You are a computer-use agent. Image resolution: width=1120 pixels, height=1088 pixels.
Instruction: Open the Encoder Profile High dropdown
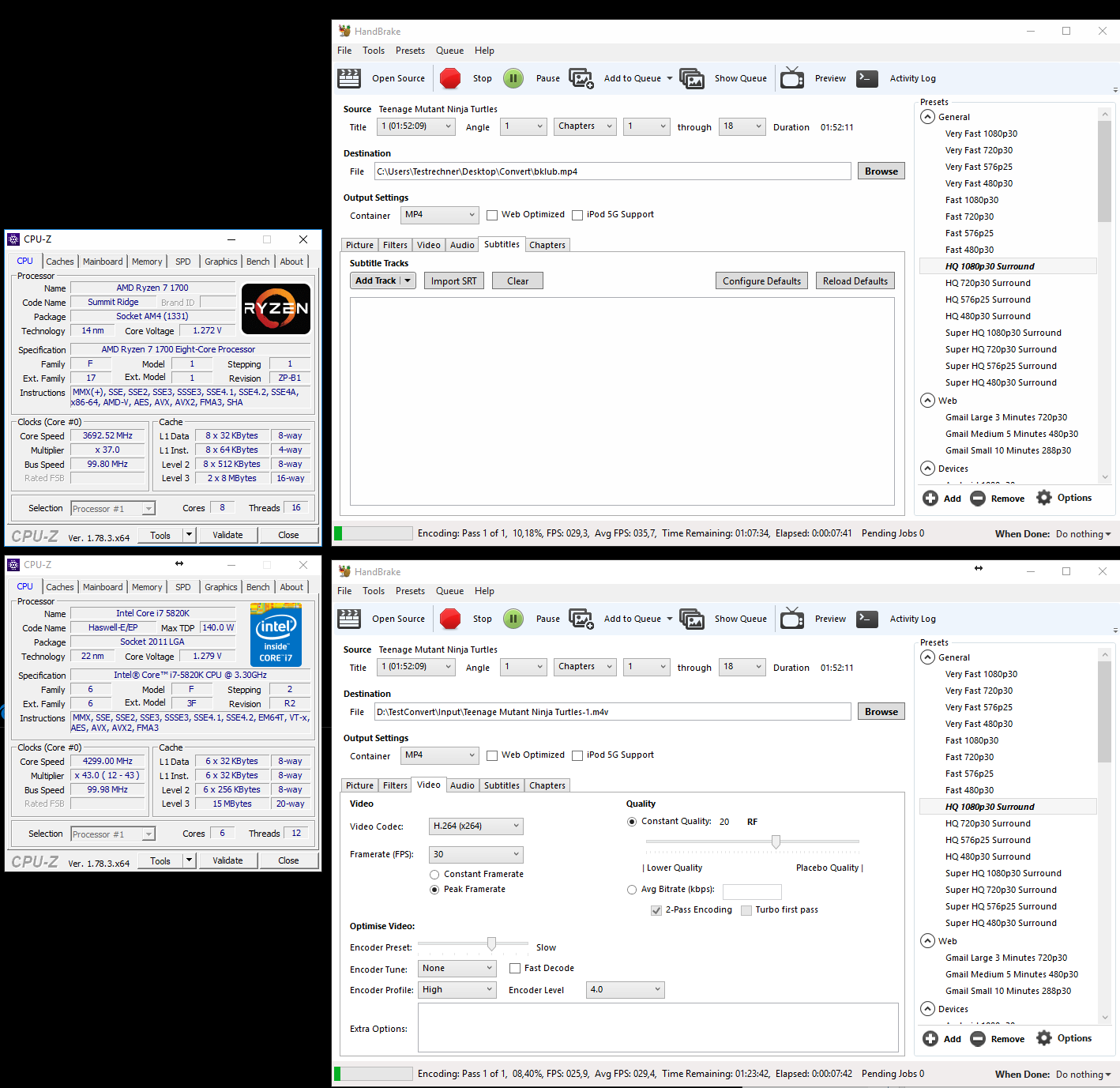tap(457, 990)
